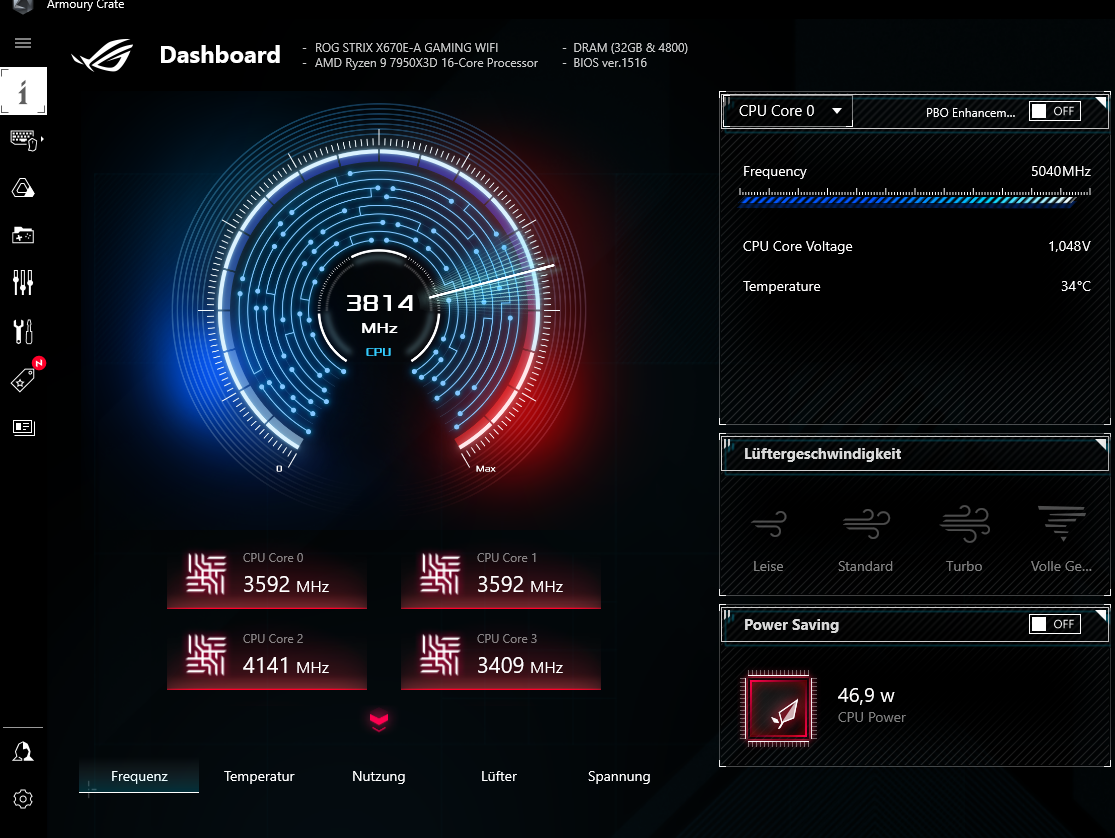The height and width of the screenshot is (838, 1115).
Task: Click the Power Saving panel title
Action: [x=791, y=625]
